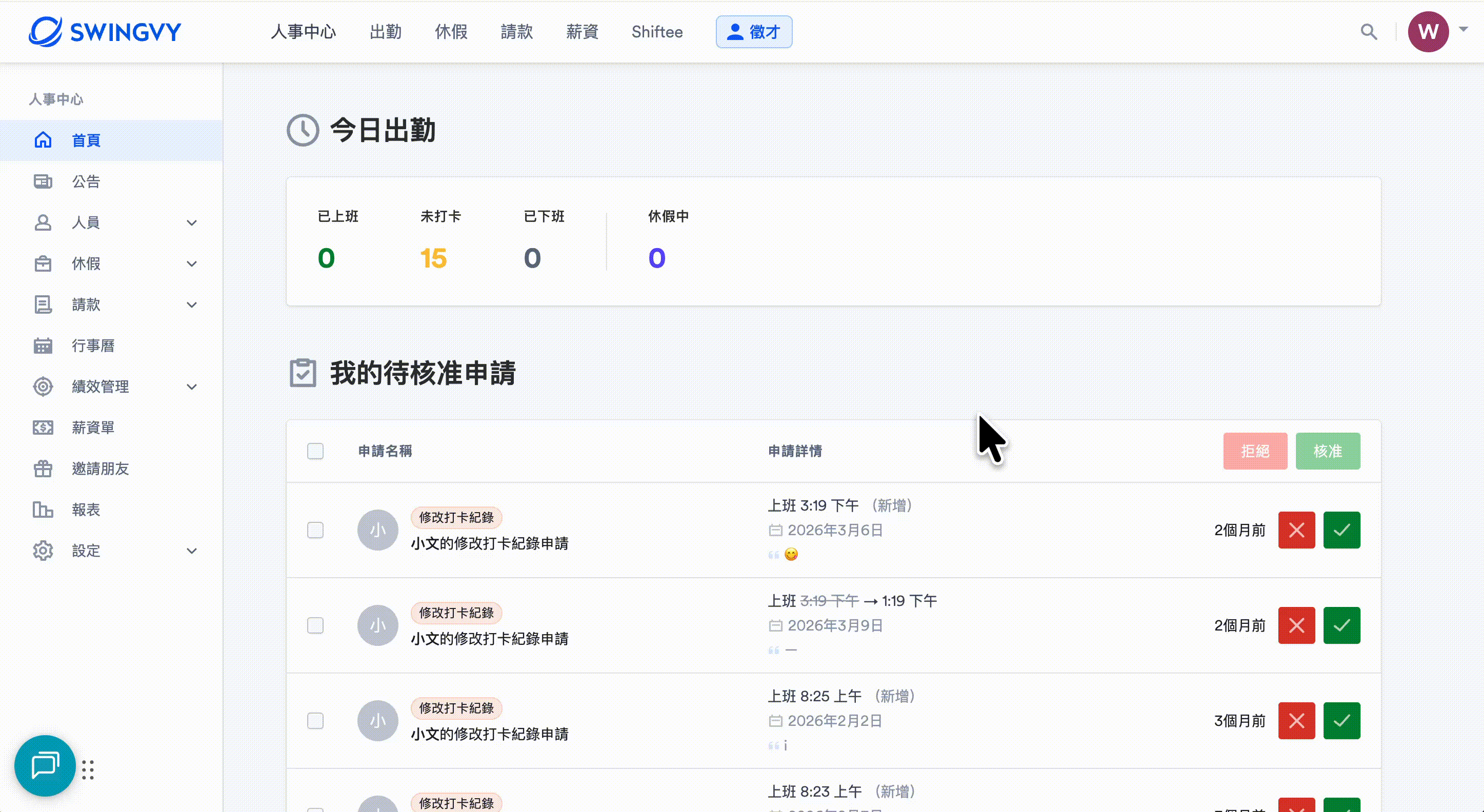Click the 3個月前 timestamp
This screenshot has height=812, width=1484.
pyautogui.click(x=1240, y=720)
